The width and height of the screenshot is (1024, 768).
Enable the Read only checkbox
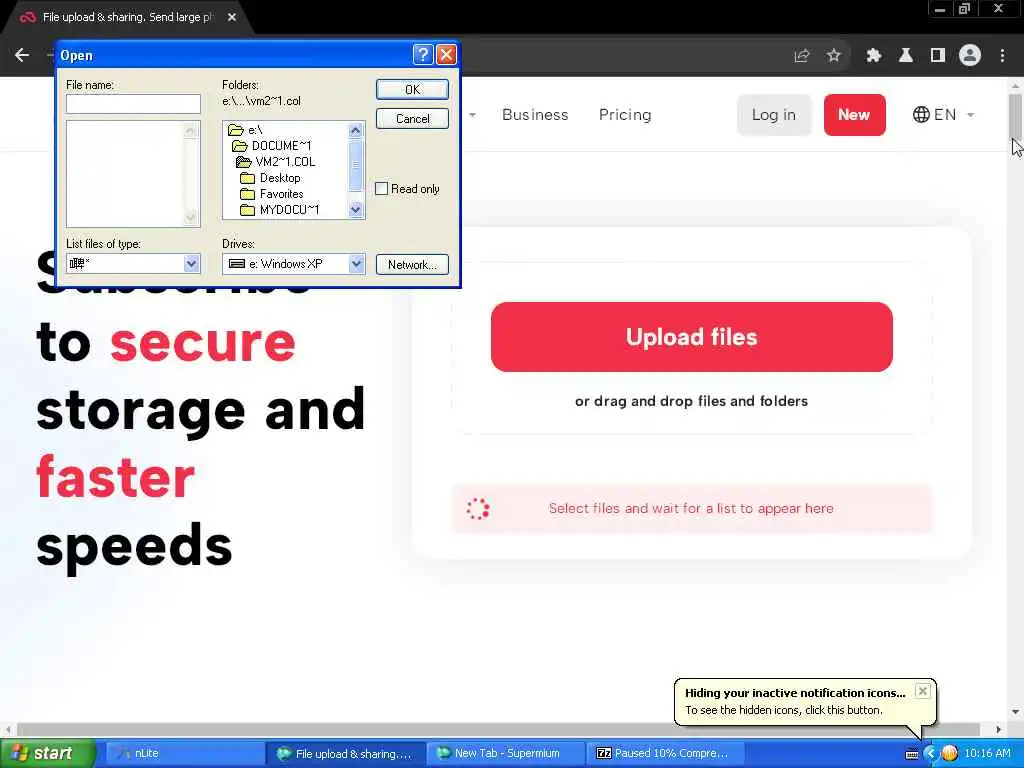[x=381, y=189]
